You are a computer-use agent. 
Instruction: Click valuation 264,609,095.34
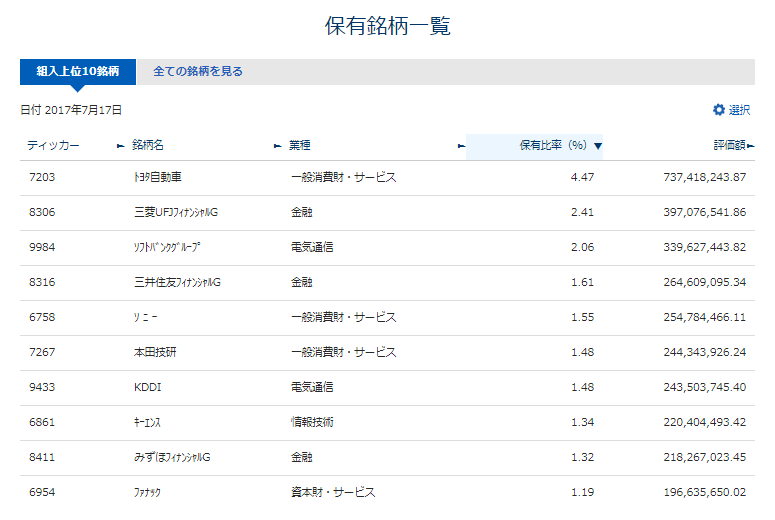coord(705,282)
